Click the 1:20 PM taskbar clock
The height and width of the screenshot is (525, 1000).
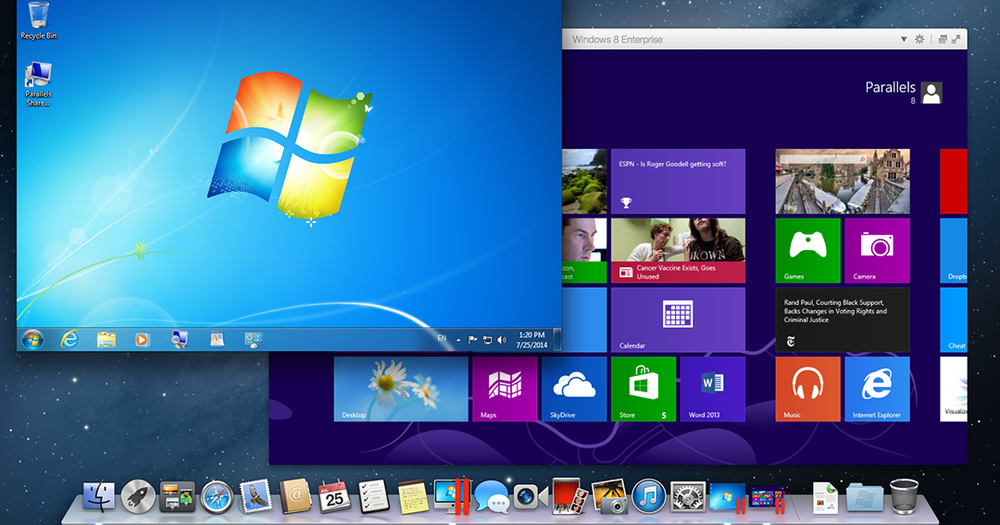pyautogui.click(x=532, y=339)
